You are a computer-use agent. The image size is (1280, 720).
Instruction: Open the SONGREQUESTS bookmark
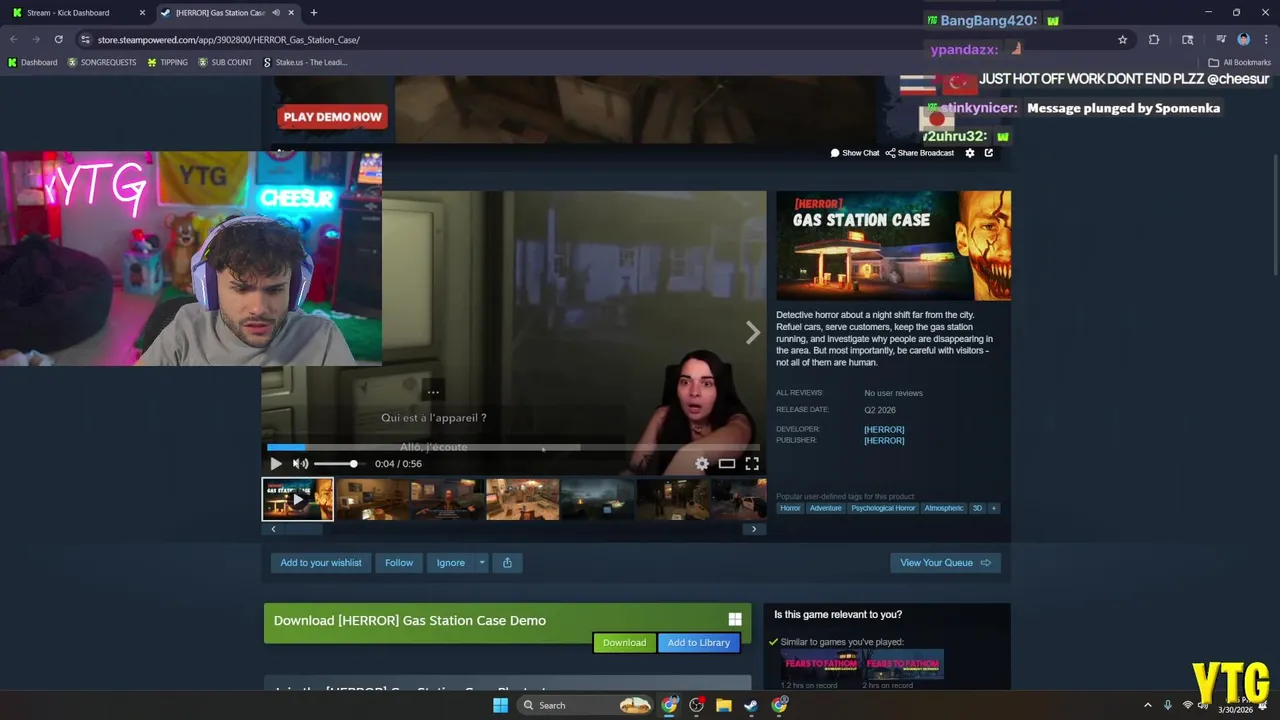pos(102,62)
